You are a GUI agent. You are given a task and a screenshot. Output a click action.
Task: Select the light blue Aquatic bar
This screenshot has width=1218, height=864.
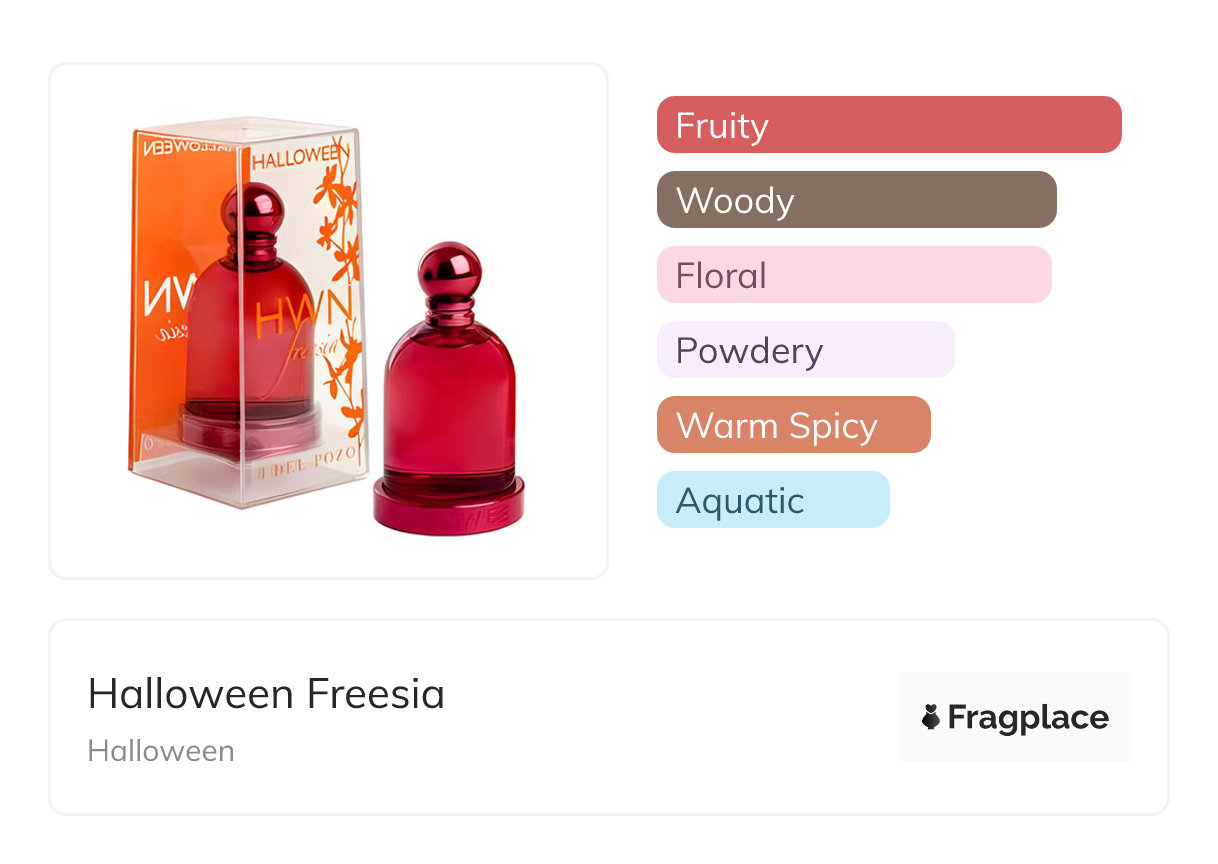click(x=772, y=500)
